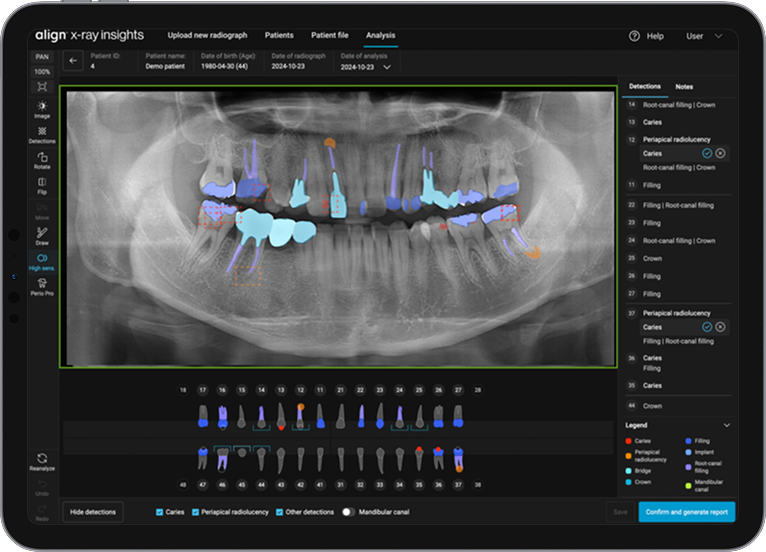This screenshot has width=766, height=552.
Task: Collapse the Legend section
Action: coord(726,425)
